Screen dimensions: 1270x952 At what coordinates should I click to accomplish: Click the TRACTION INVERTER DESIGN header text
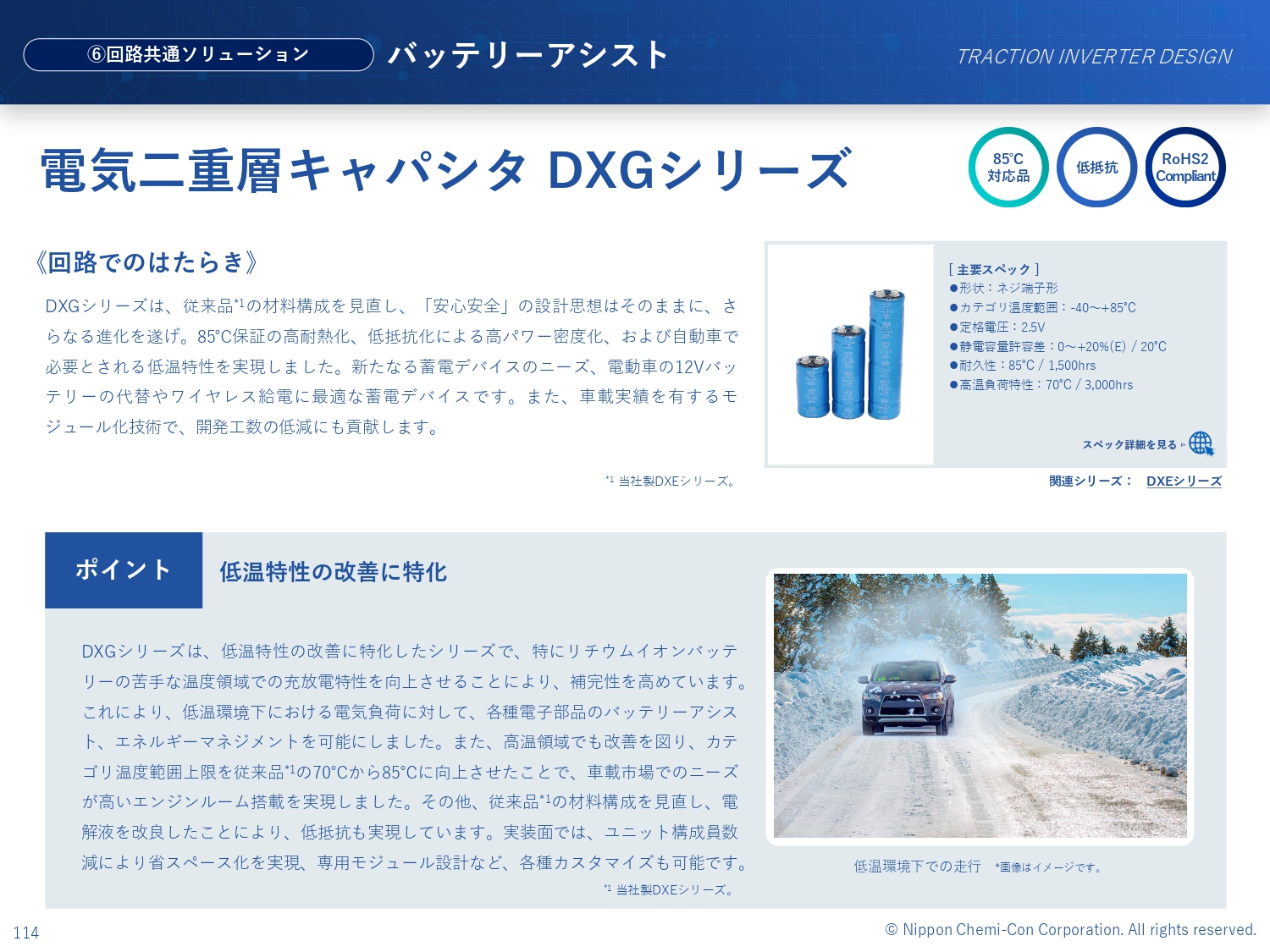(1094, 57)
